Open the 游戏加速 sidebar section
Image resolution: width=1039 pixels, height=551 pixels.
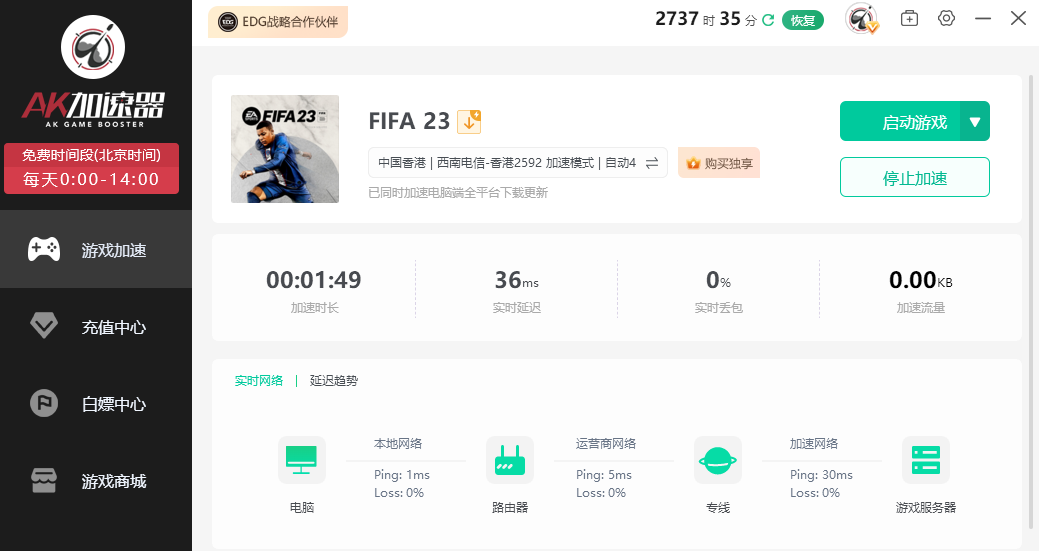tap(96, 250)
